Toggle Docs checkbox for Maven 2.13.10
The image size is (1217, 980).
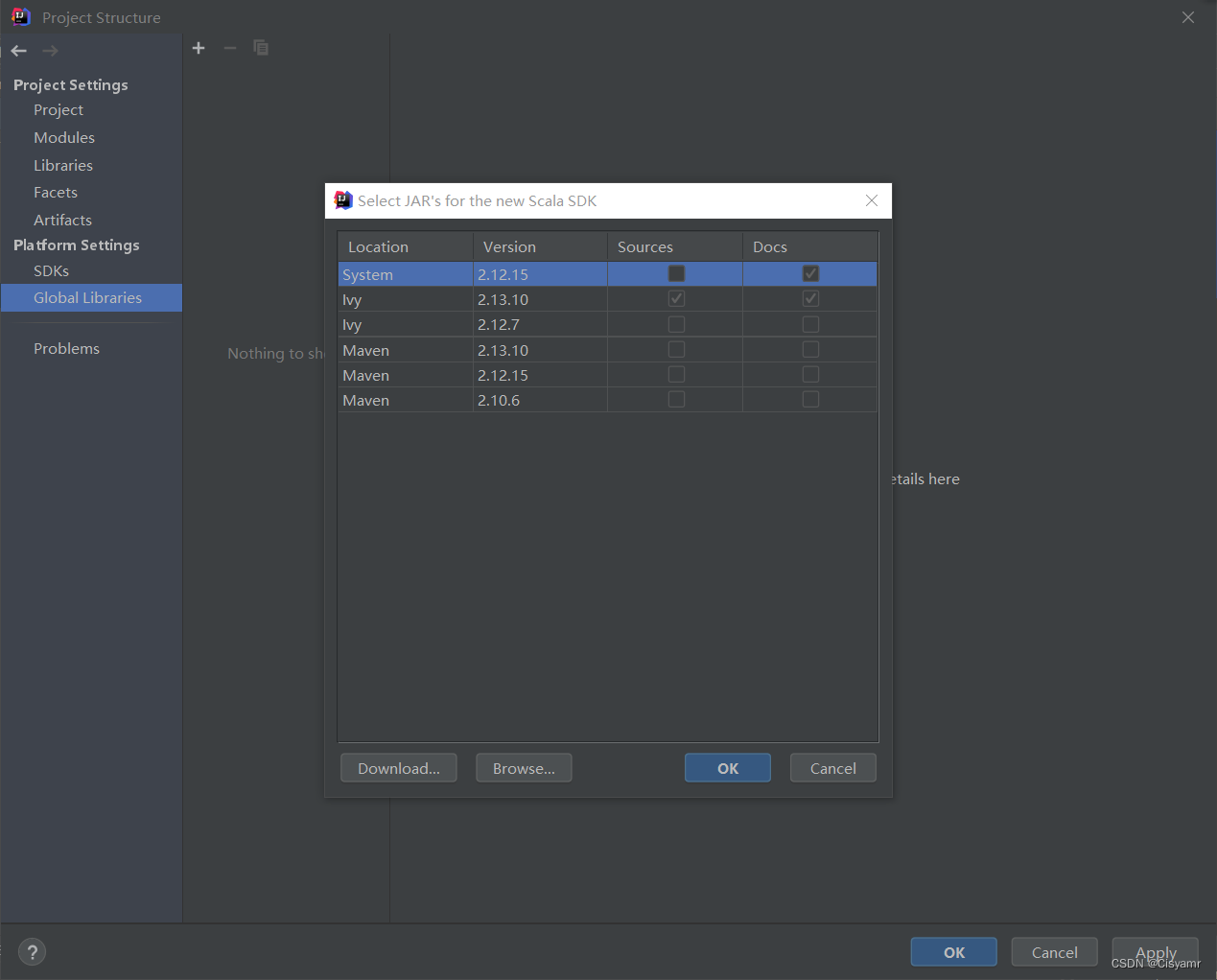tap(810, 349)
